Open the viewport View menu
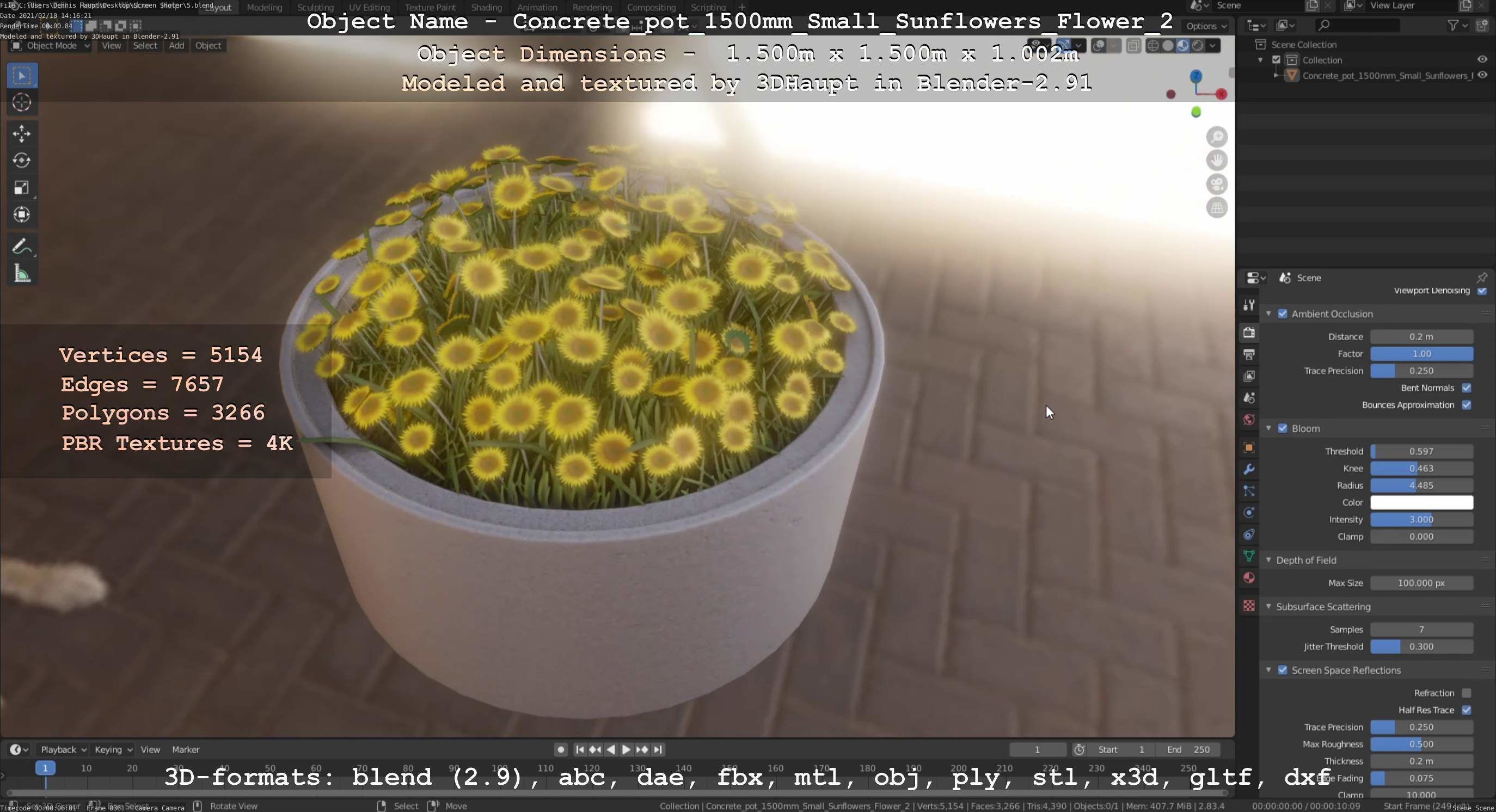1496x812 pixels. 112,46
